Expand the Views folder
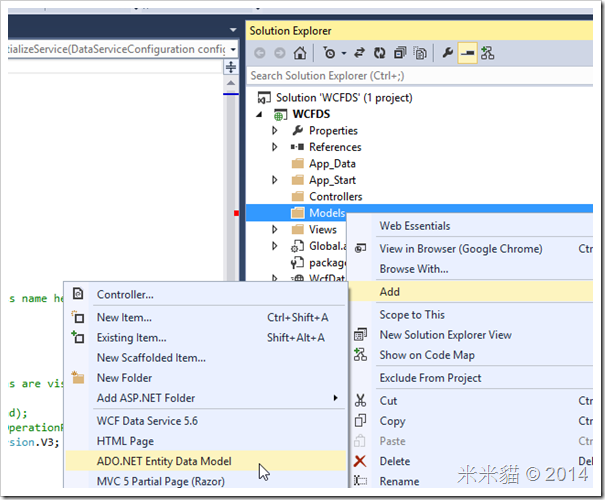 [275, 230]
